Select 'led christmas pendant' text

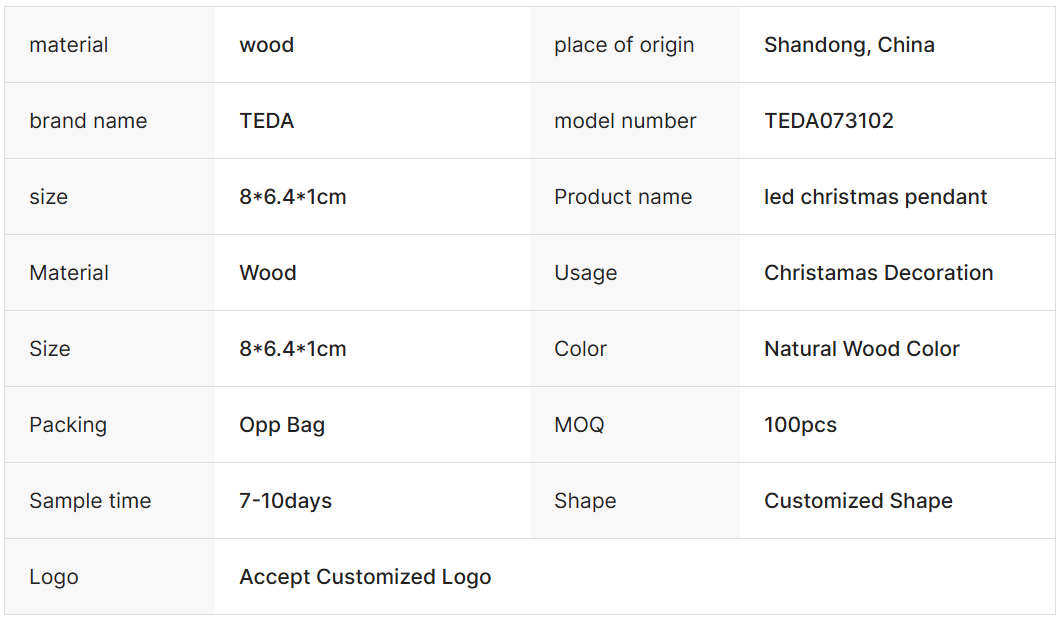(875, 197)
